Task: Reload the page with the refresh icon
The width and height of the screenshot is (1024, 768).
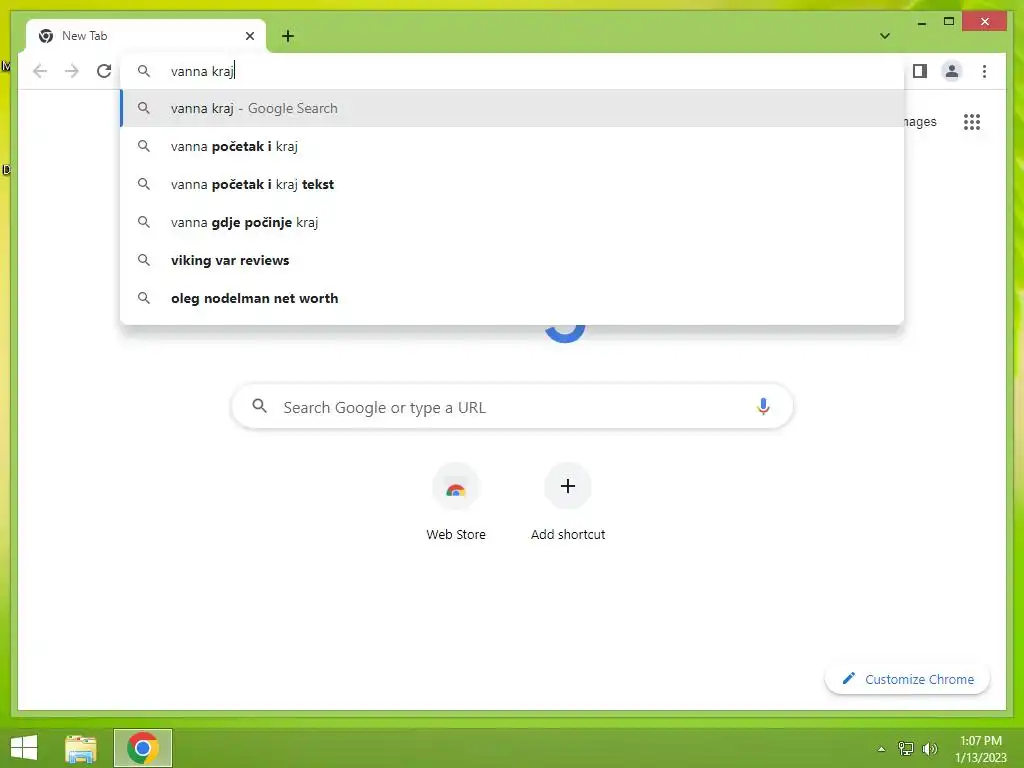Action: (104, 71)
